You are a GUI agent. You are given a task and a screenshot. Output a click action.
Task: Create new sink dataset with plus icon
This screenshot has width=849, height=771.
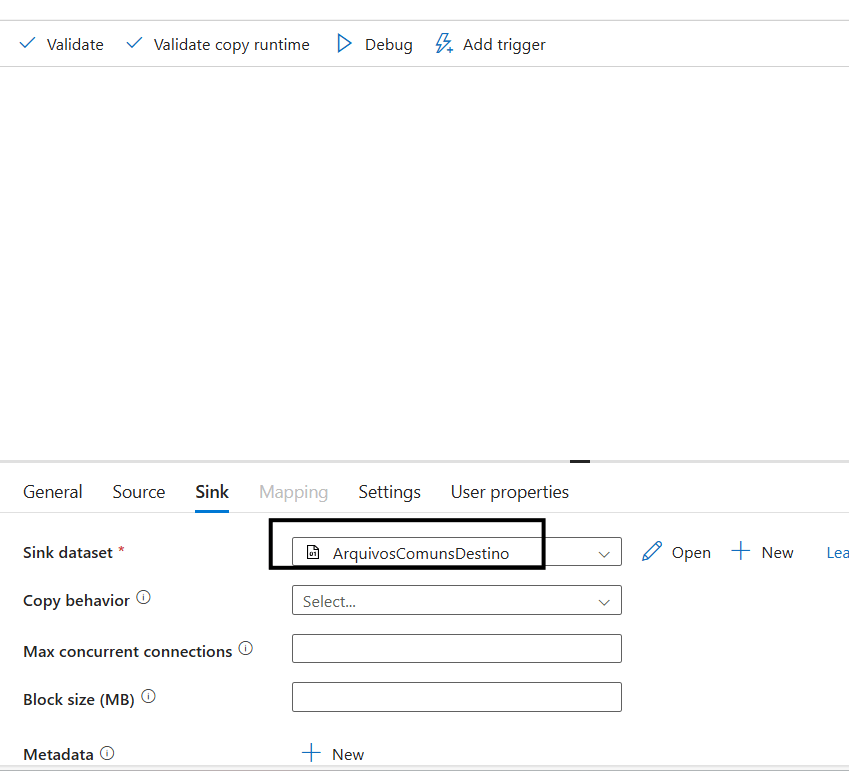(x=741, y=552)
